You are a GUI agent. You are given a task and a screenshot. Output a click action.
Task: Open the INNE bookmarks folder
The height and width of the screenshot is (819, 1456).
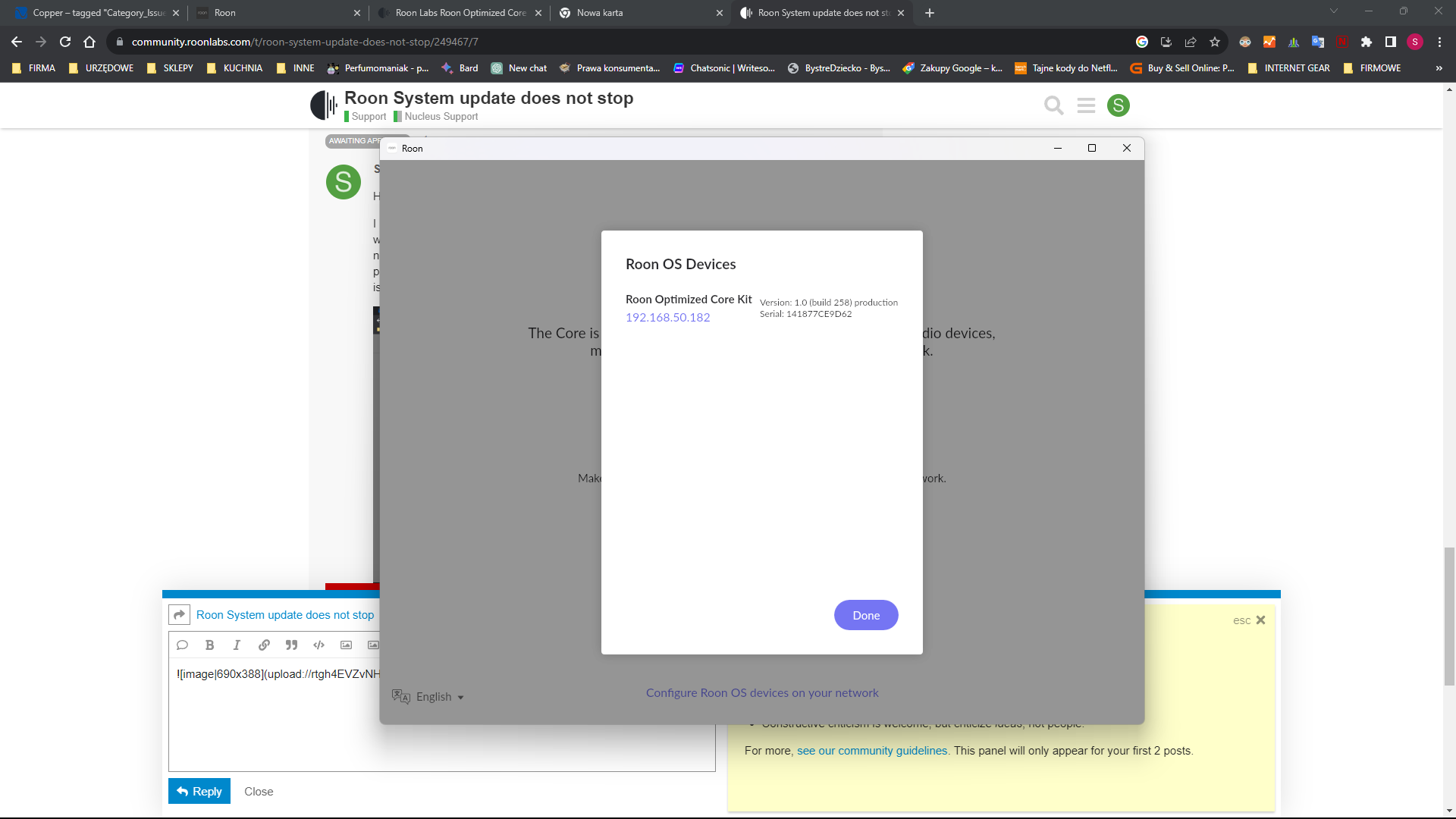296,68
